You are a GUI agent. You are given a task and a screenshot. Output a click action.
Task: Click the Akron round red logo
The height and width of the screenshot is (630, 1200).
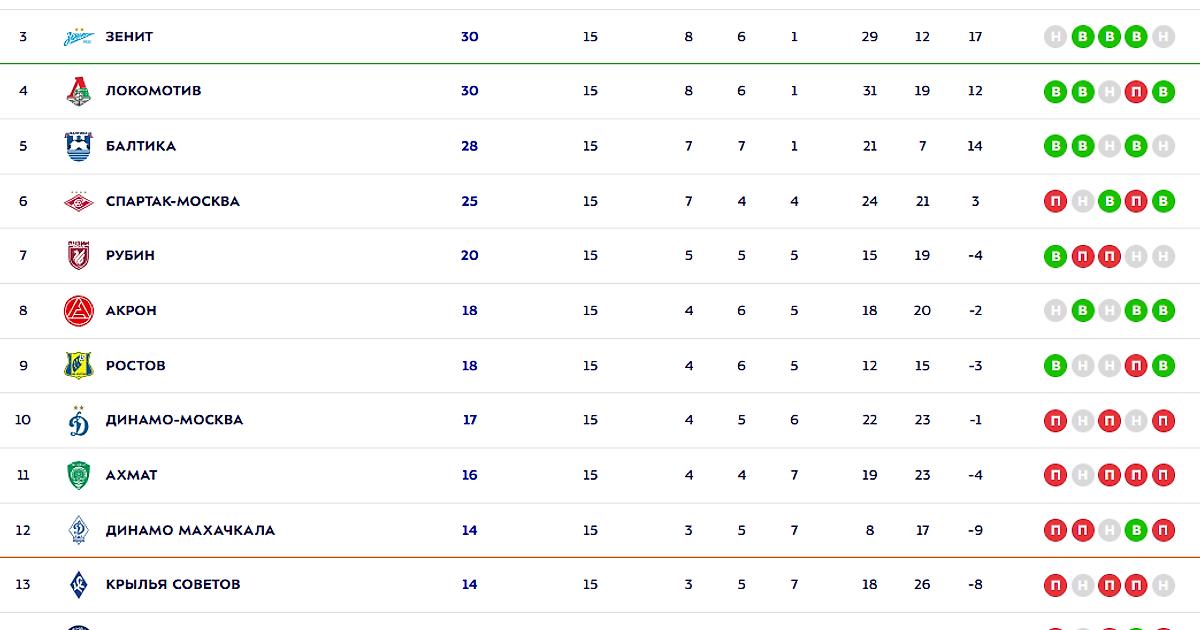click(x=78, y=311)
